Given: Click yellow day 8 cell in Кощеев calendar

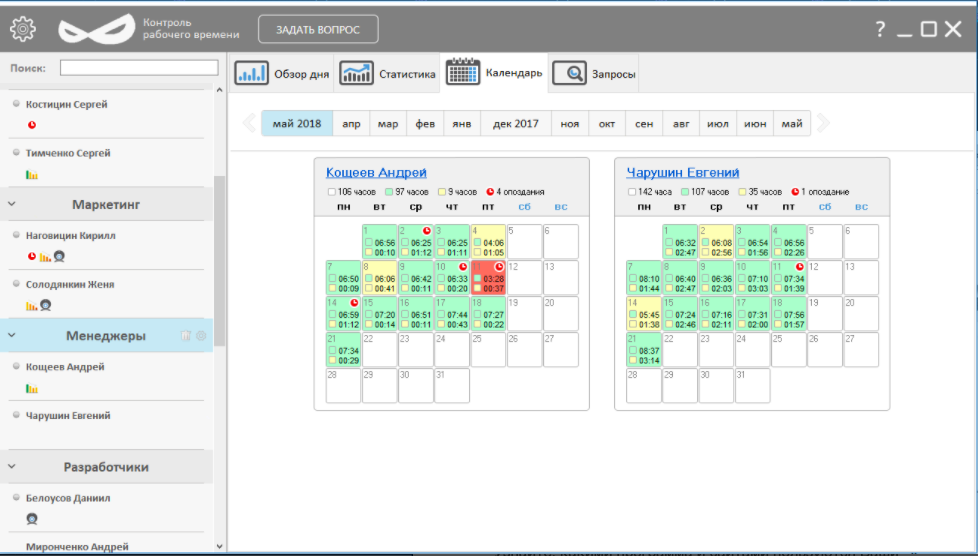Looking at the screenshot, I should 379,278.
